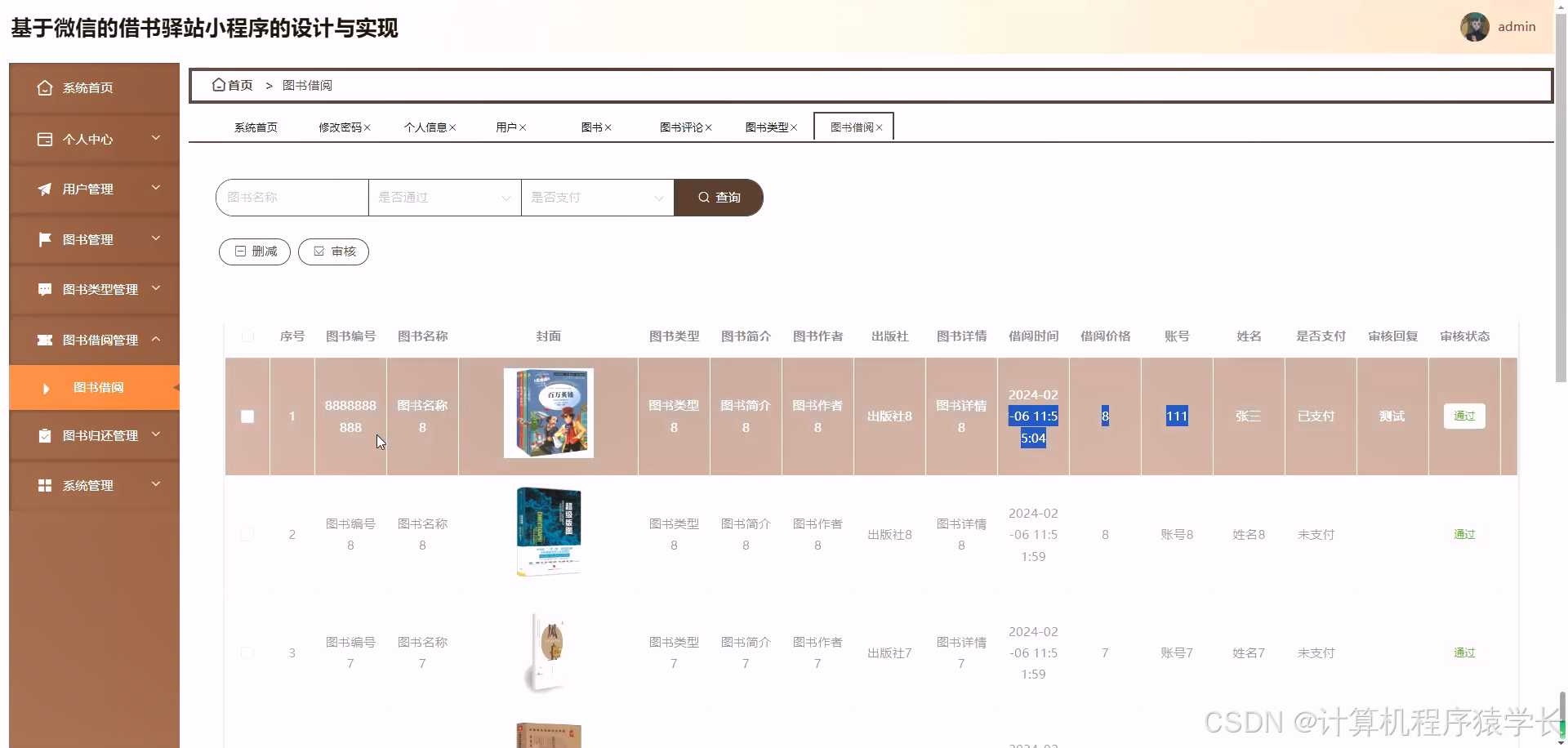Close the 图书 tab
The height and width of the screenshot is (748, 1568).
click(608, 127)
